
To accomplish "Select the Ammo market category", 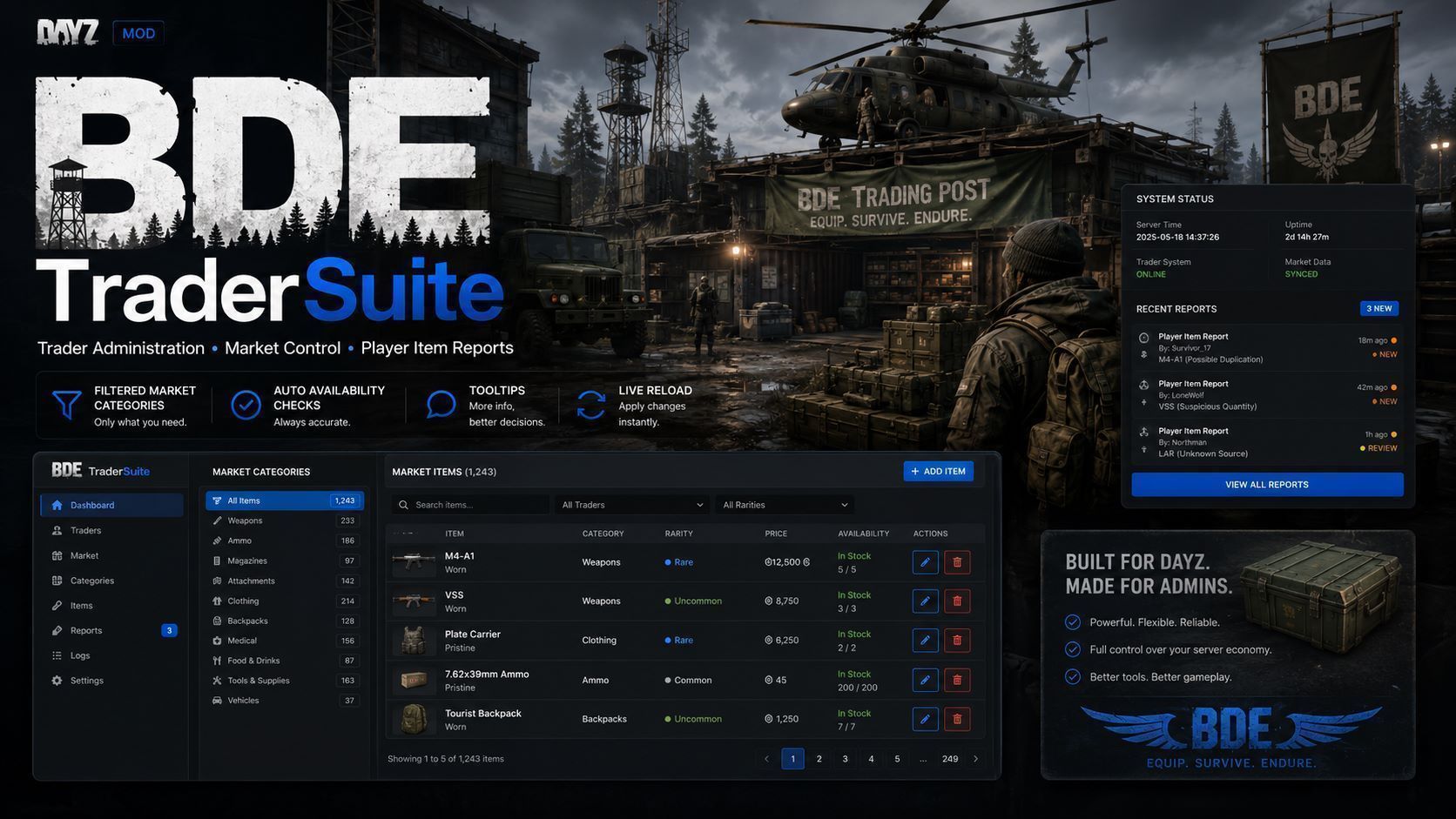I will 284,540.
